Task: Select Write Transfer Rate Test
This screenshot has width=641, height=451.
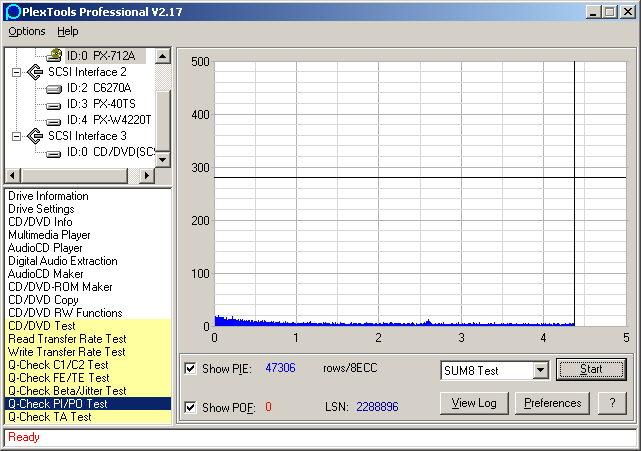Action: [88, 352]
